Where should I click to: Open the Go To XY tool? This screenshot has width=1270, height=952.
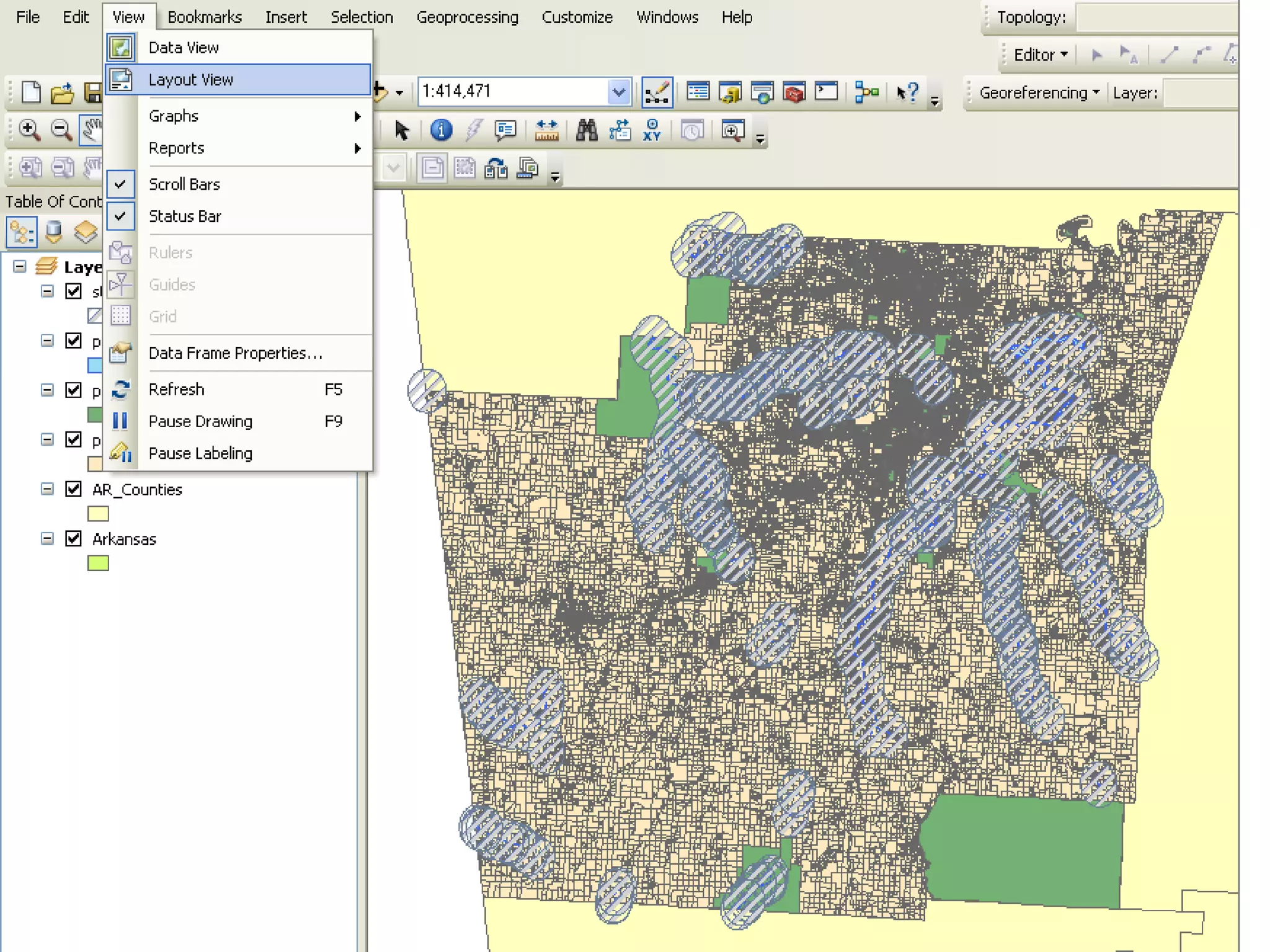tap(652, 130)
